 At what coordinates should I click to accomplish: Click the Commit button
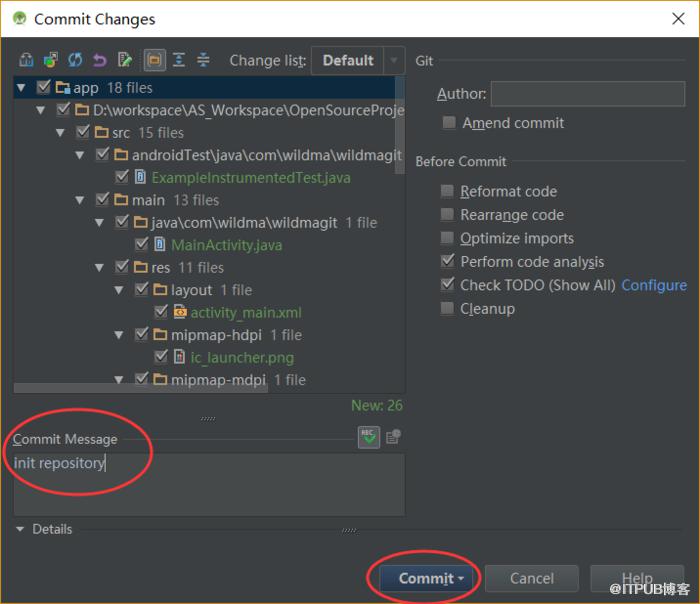[427, 579]
